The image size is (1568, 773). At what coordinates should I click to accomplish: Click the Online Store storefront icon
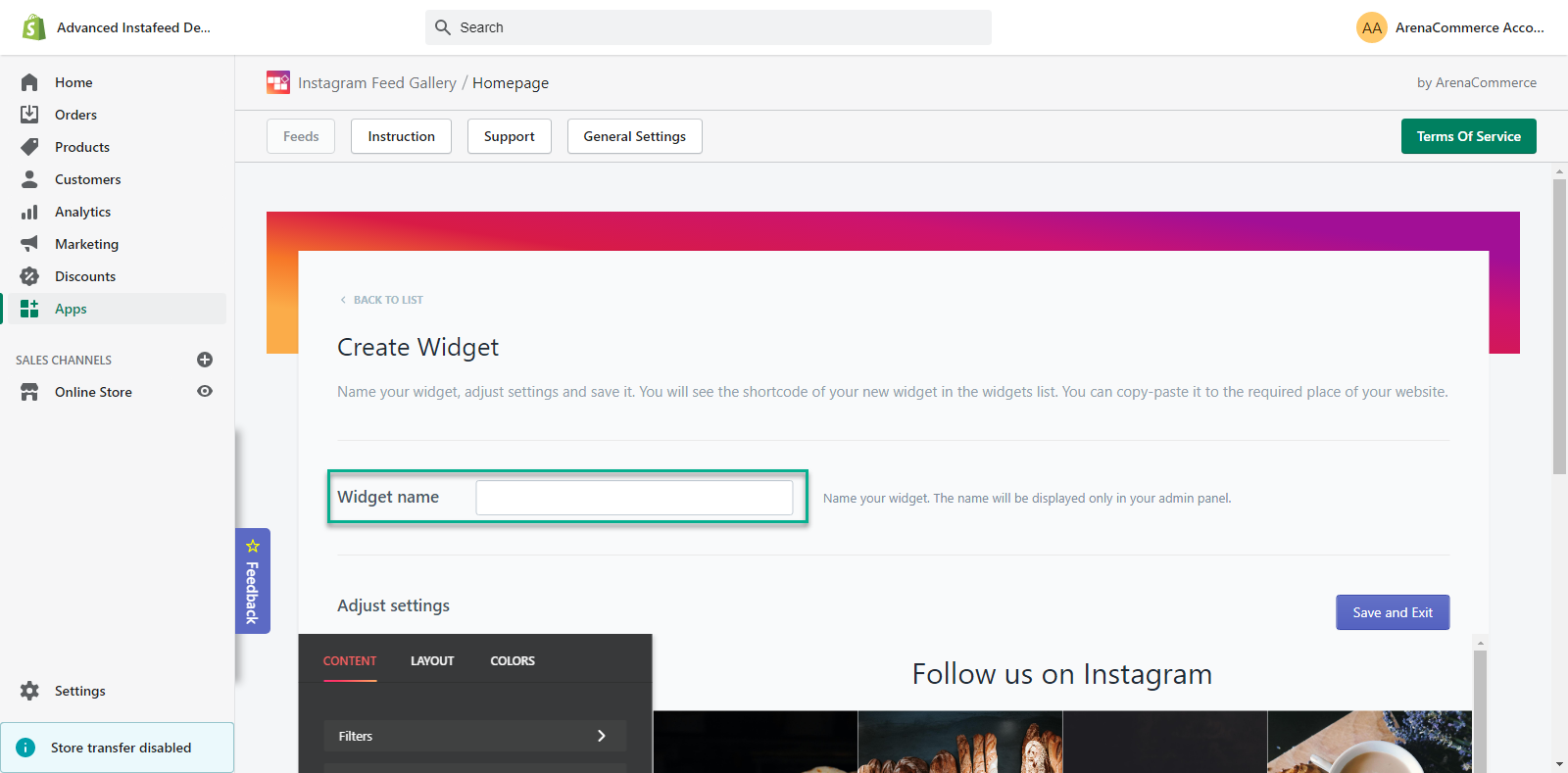[29, 392]
